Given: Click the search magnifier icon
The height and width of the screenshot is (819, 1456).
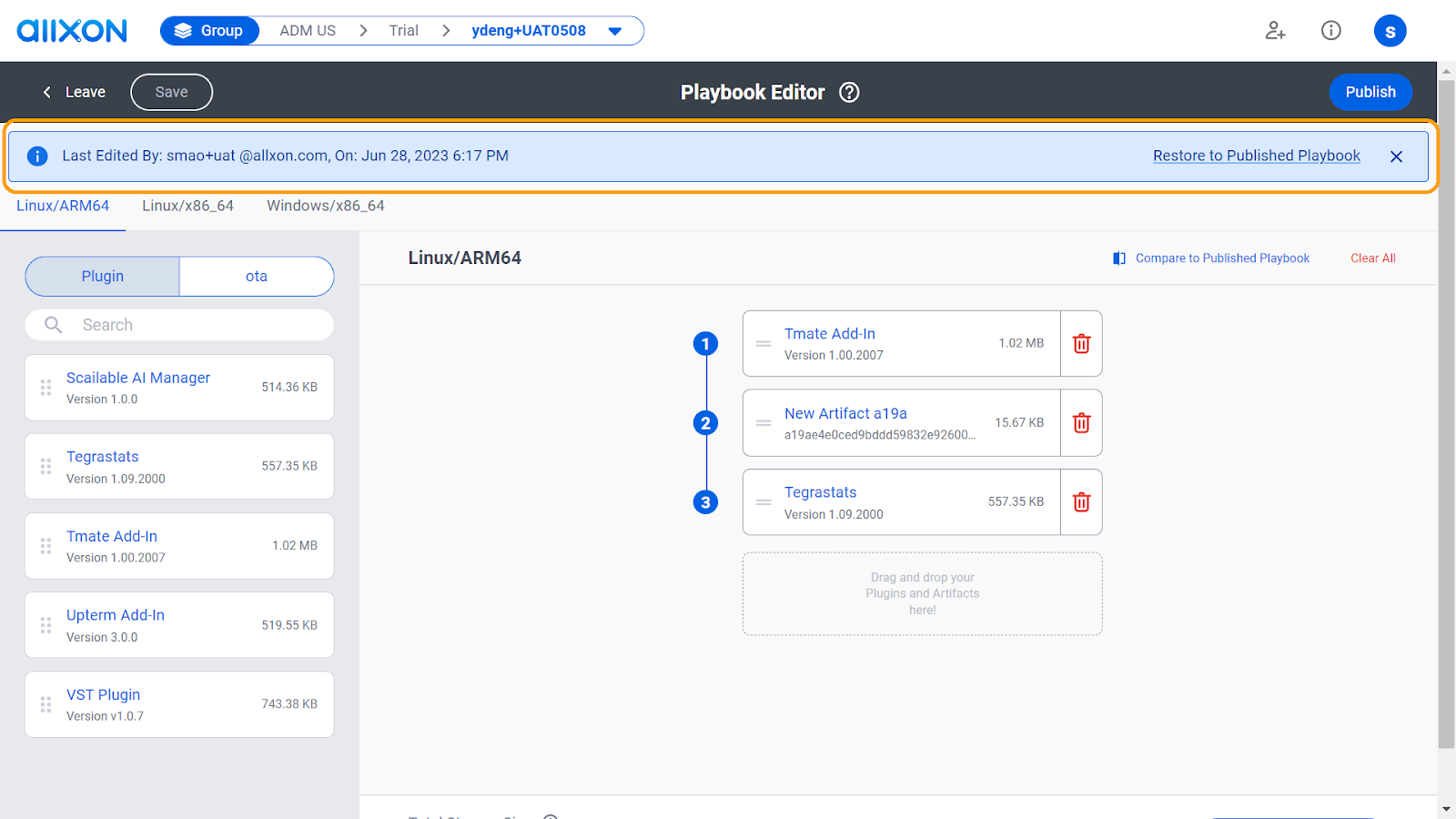Looking at the screenshot, I should point(54,325).
